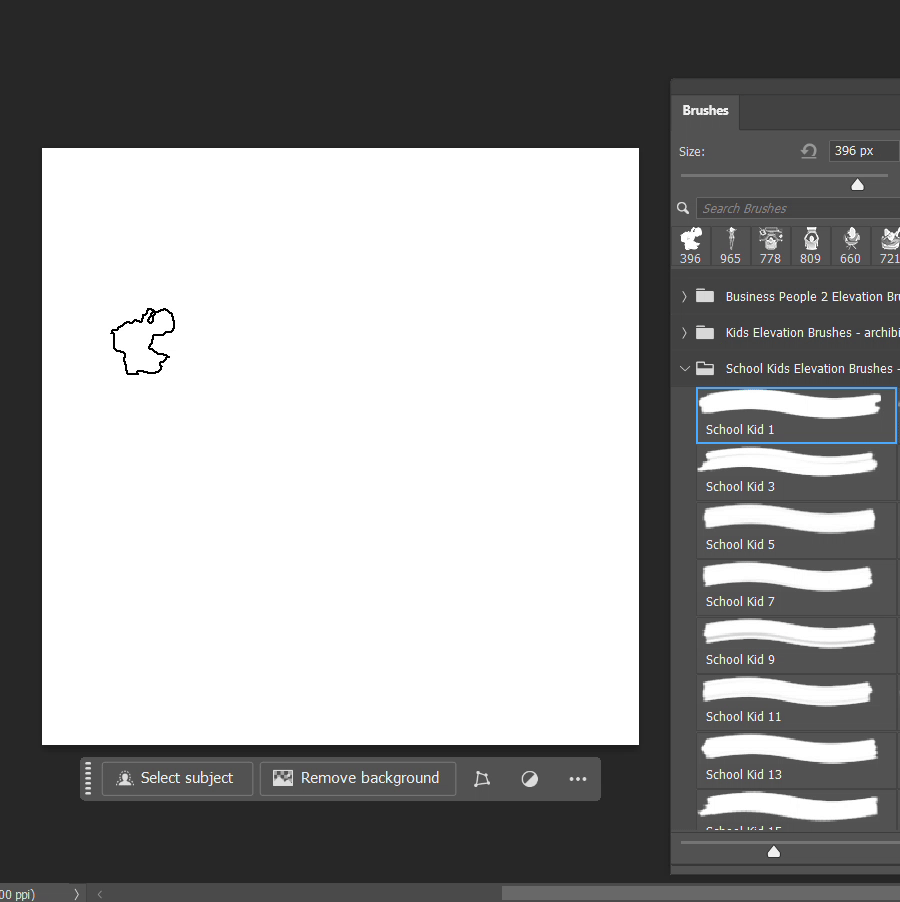Click the restore original brush size icon
This screenshot has width=900, height=902.
(x=809, y=151)
